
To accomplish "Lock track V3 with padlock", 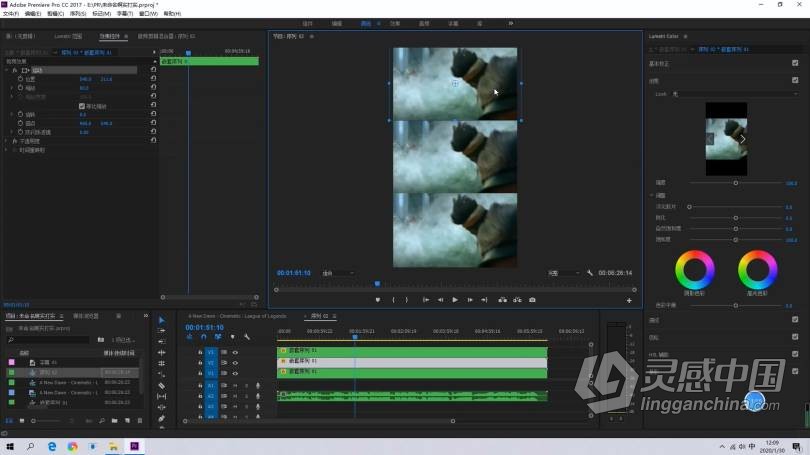I will (x=200, y=352).
